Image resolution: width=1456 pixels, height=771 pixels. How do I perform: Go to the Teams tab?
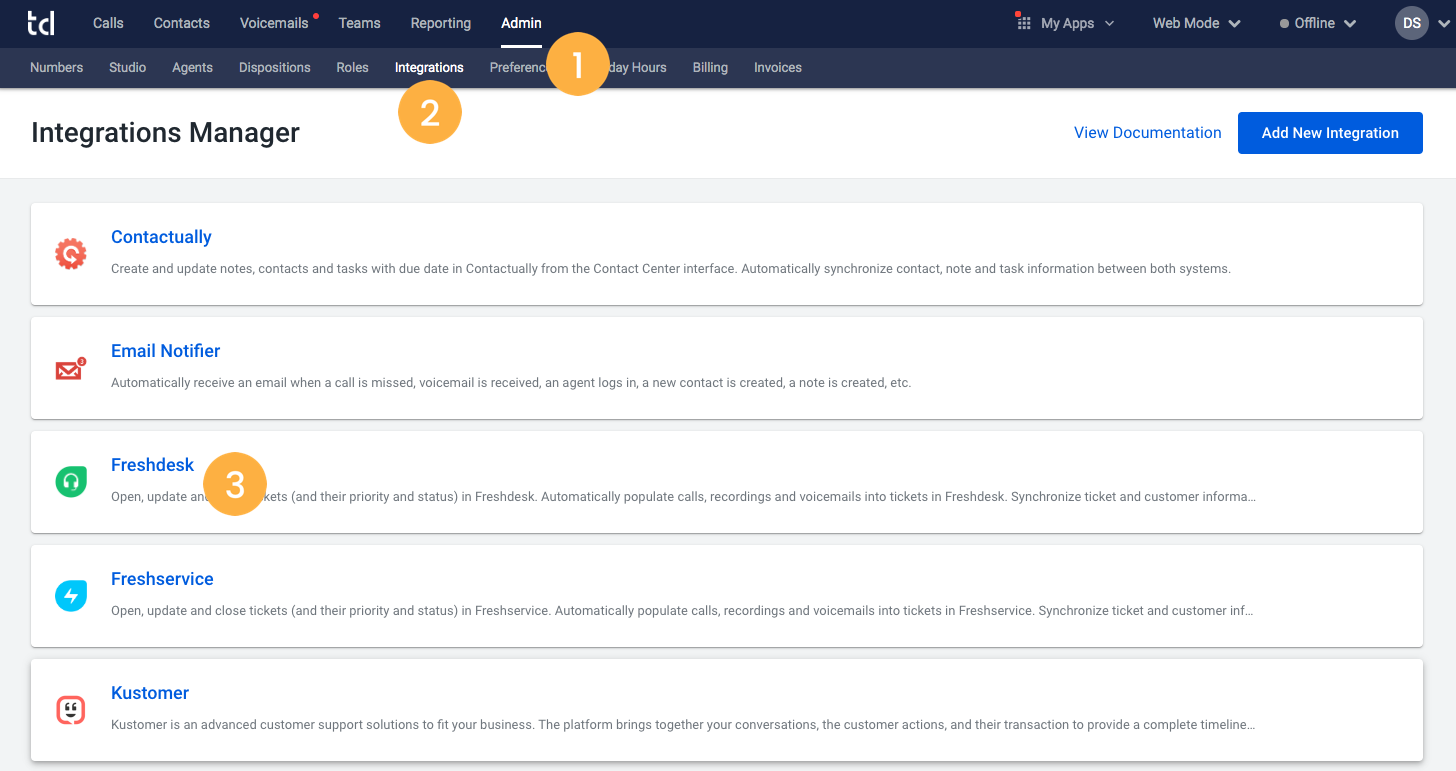(x=359, y=23)
